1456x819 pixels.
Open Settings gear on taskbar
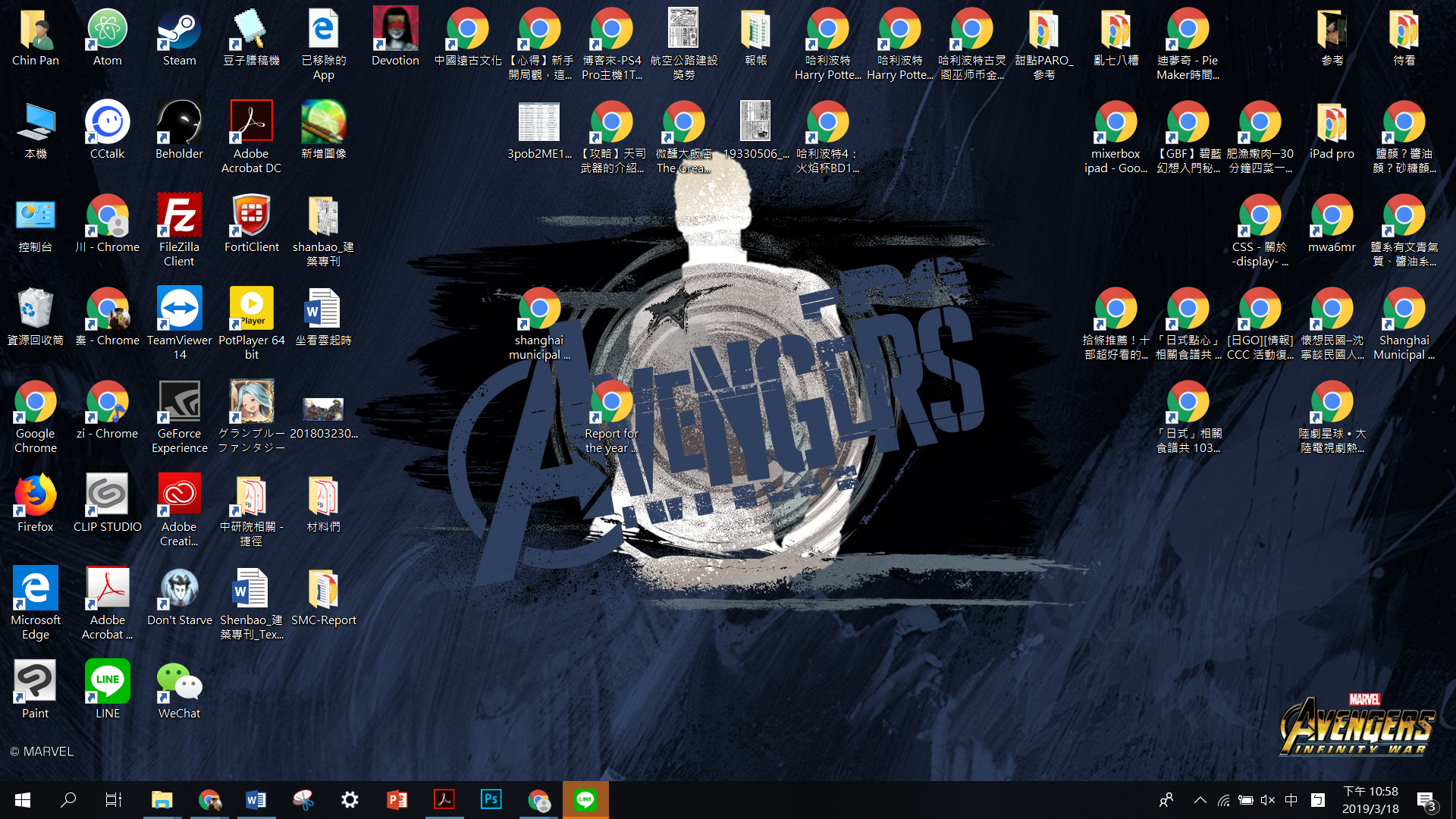pyautogui.click(x=350, y=799)
